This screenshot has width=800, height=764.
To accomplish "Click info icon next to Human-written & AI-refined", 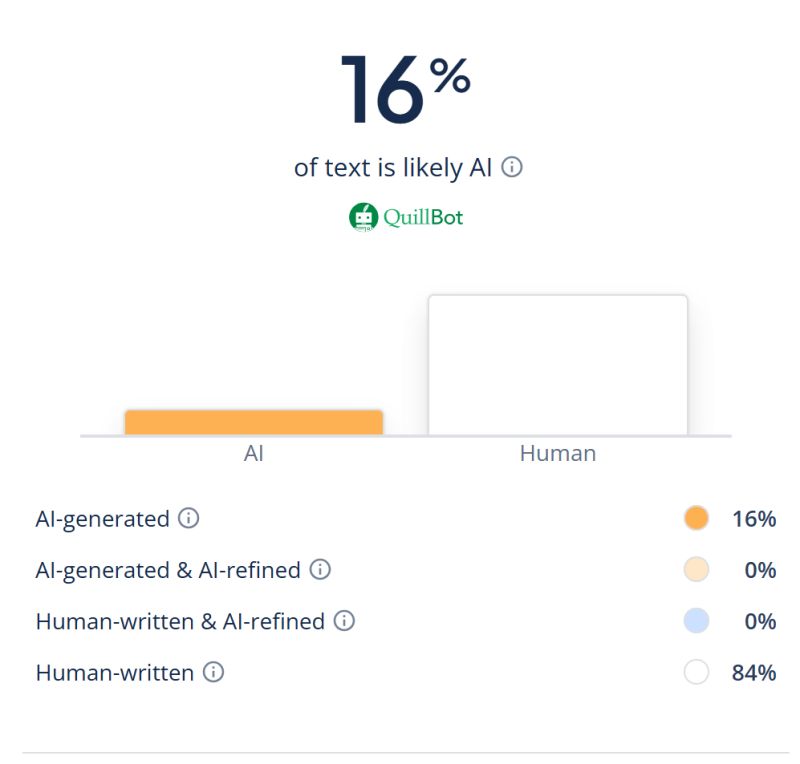I will 344,621.
